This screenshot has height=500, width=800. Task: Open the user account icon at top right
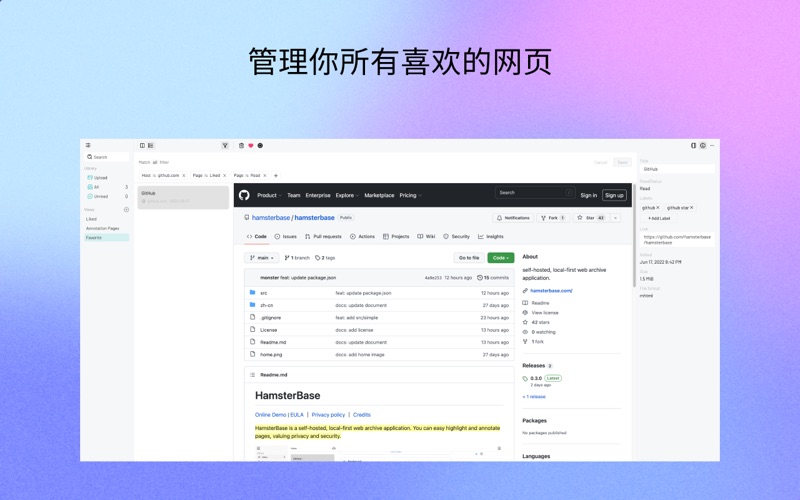pyautogui.click(x=703, y=145)
